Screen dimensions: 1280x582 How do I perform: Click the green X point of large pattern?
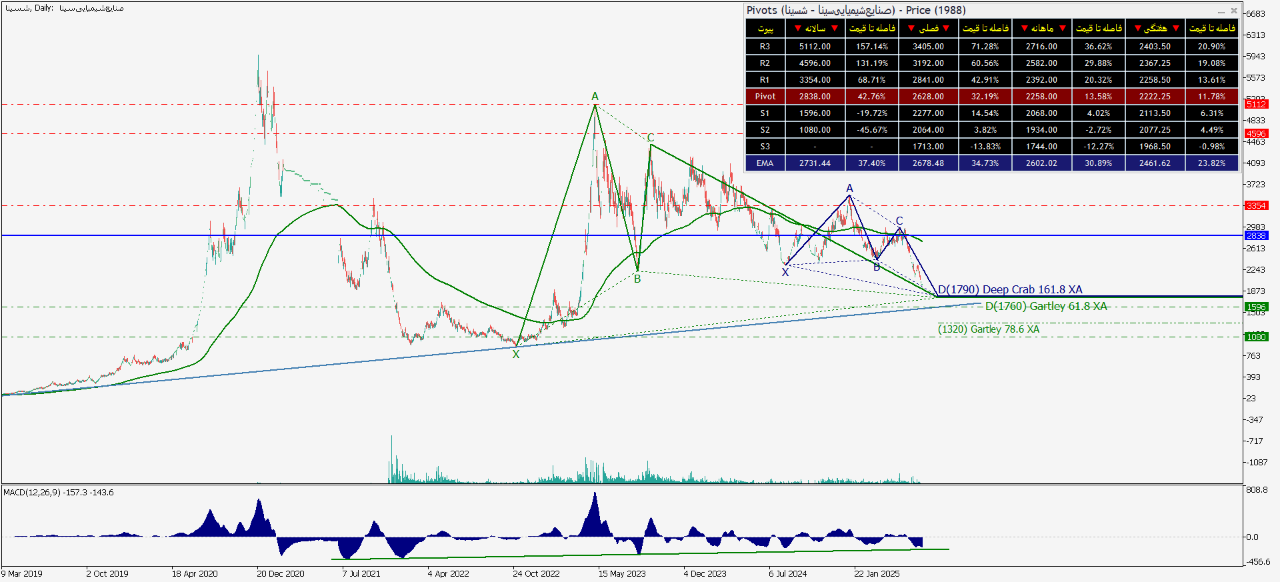516,353
